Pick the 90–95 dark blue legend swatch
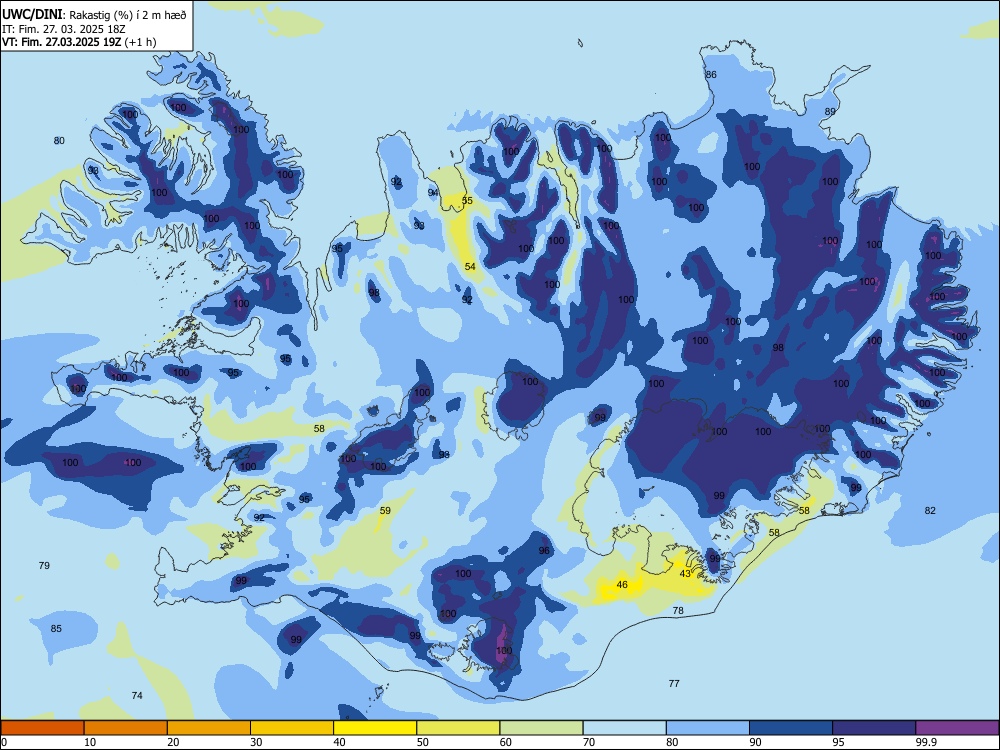Image resolution: width=1000 pixels, height=750 pixels. pos(791,728)
